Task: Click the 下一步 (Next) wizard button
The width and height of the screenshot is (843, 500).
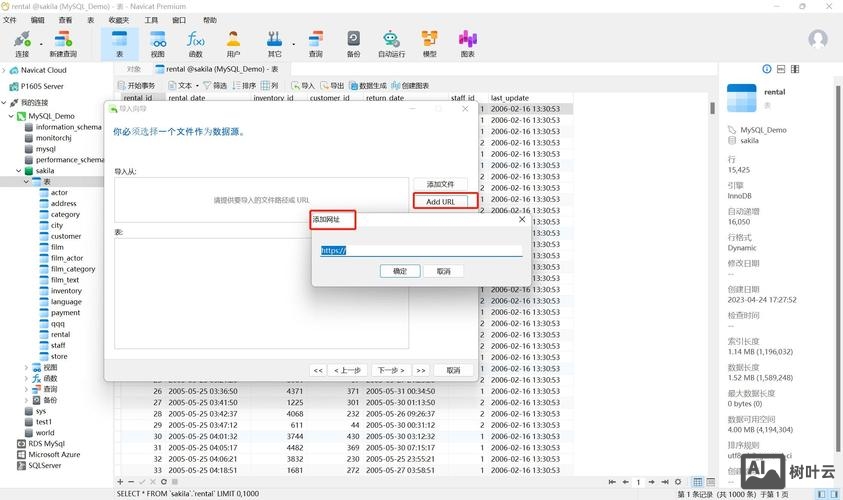Action: [x=389, y=370]
